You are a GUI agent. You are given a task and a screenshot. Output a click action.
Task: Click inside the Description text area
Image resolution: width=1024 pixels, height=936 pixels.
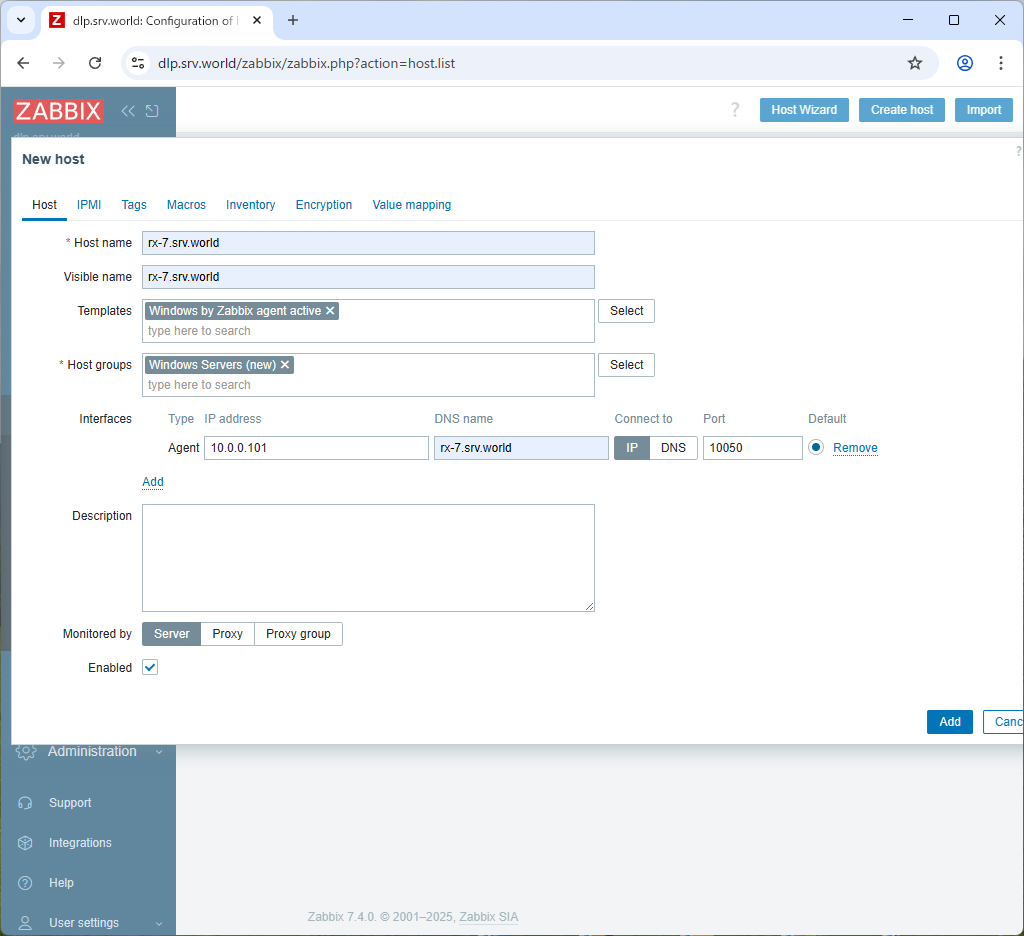click(x=368, y=557)
